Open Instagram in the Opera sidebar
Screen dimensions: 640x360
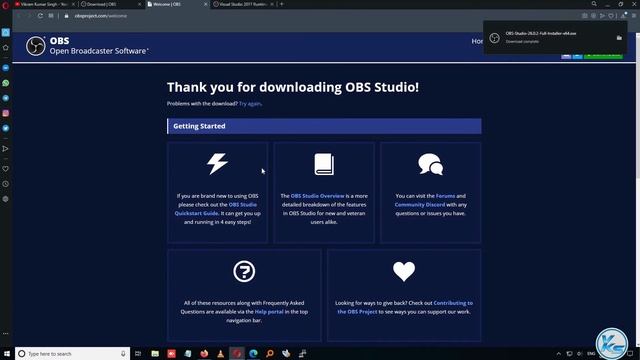(x=6, y=113)
